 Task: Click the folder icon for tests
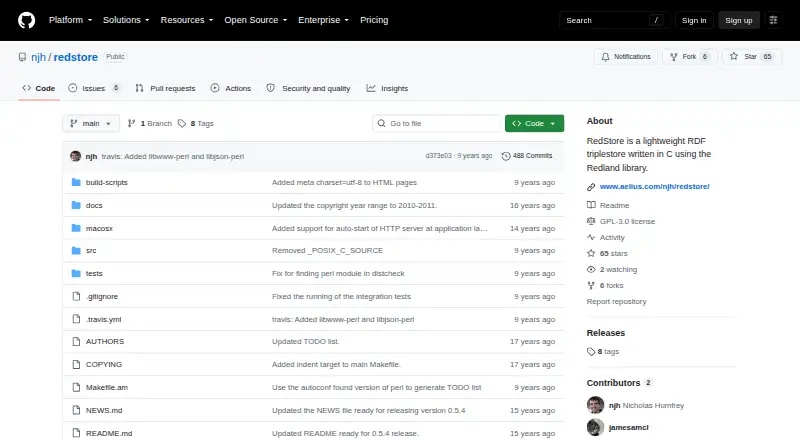tap(76, 274)
